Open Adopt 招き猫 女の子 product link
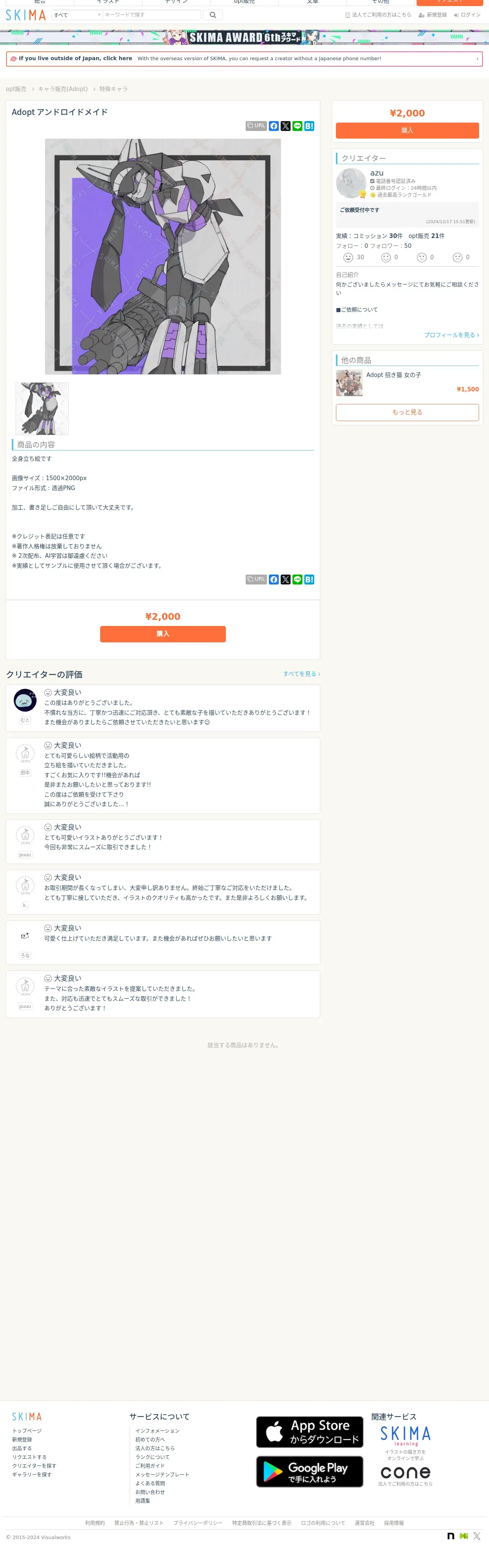Viewport: 489px width, 1568px height. coord(393,375)
